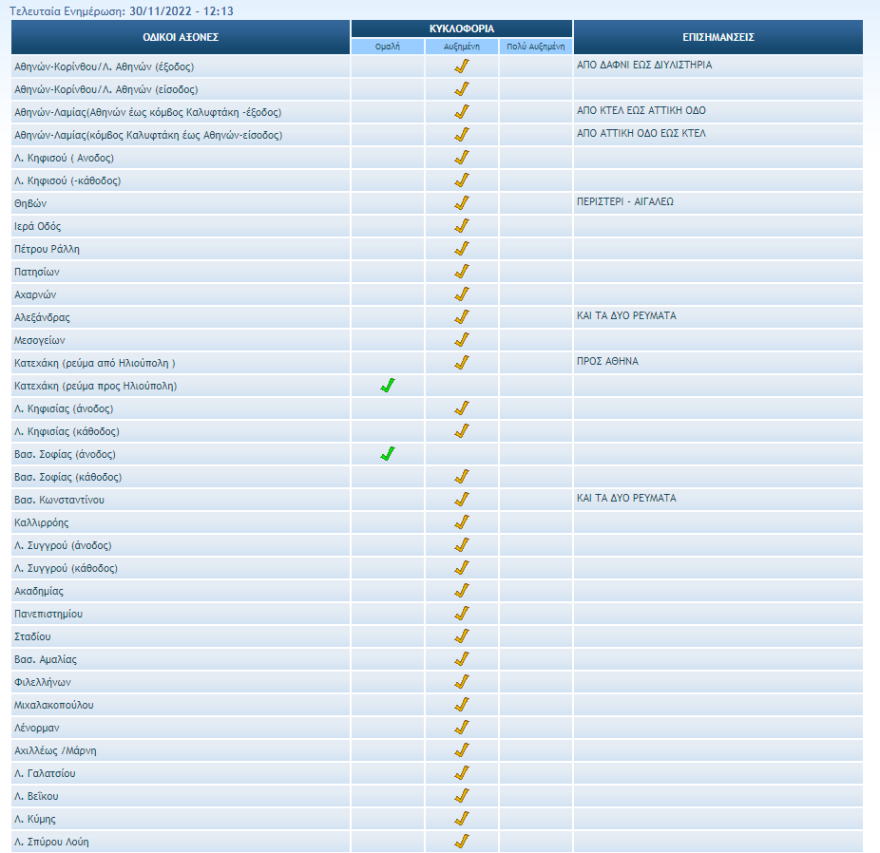Click the yellow checkmark for Λ. Σπύρου Λούη
880x853 pixels.
click(462, 841)
